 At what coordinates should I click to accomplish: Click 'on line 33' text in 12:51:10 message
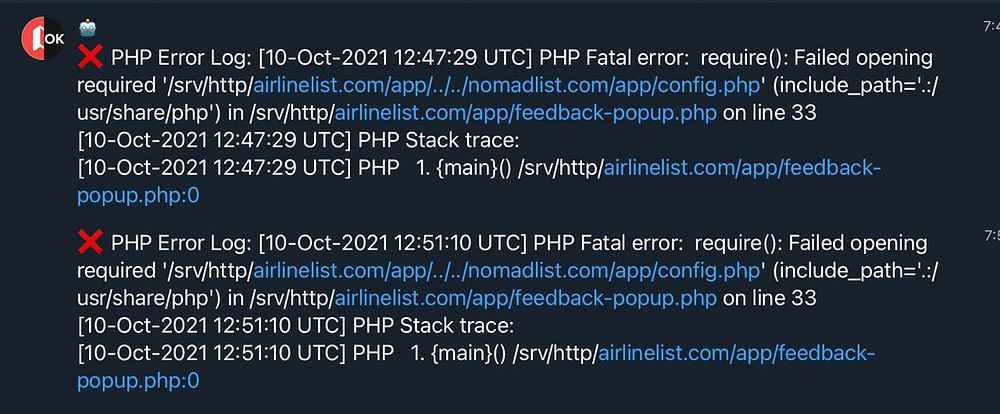pos(770,298)
